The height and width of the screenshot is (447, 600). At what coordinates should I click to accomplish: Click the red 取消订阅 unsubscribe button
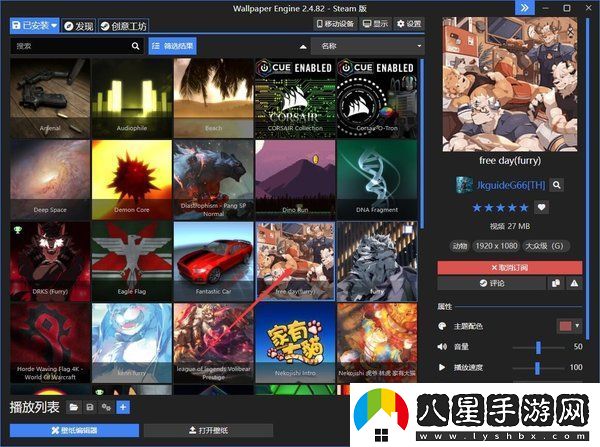510,268
